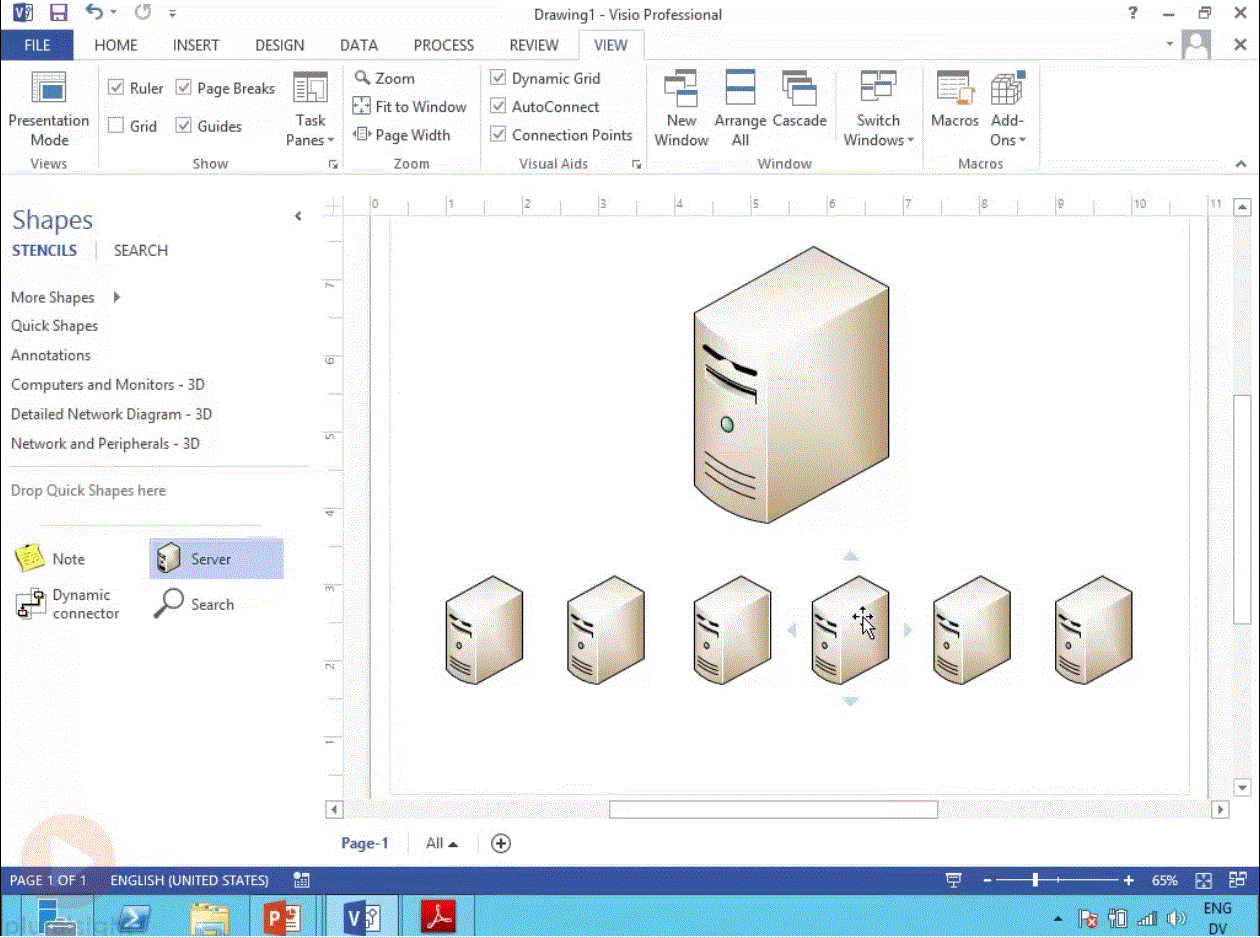The height and width of the screenshot is (938, 1260).
Task: Open the Undo history dropdown arrow
Action: pos(113,13)
